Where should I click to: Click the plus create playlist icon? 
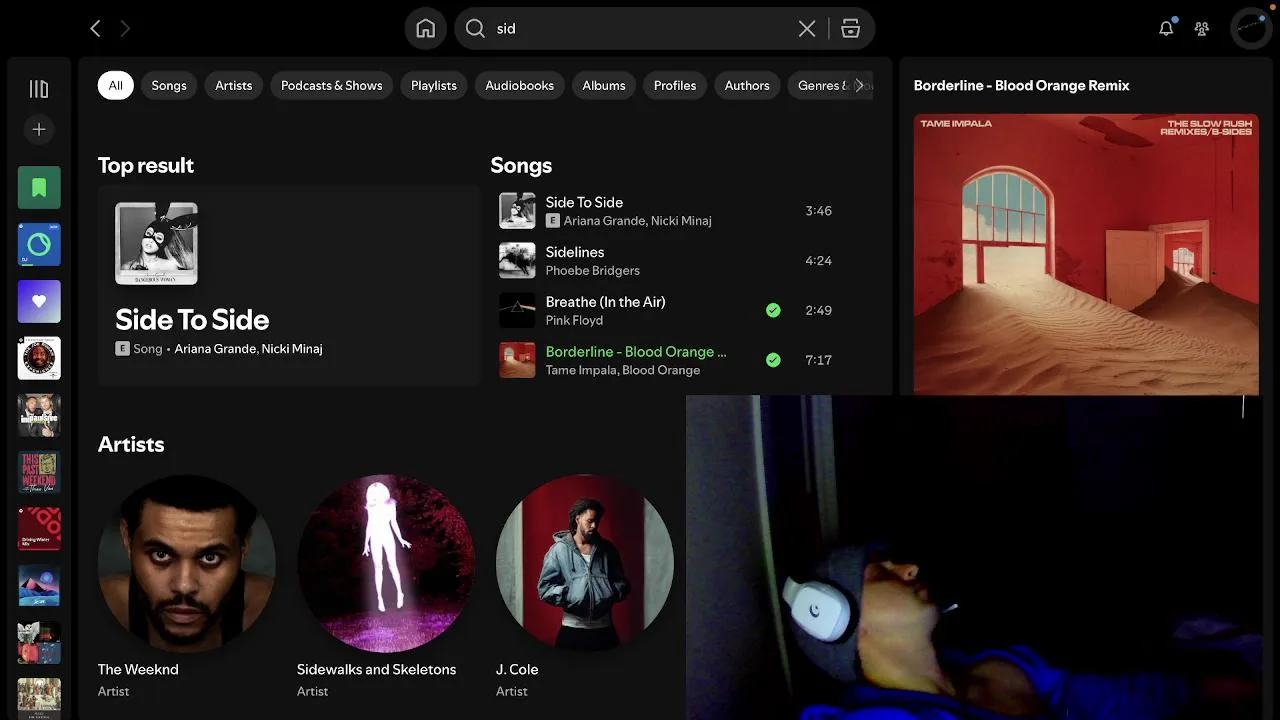(x=39, y=129)
